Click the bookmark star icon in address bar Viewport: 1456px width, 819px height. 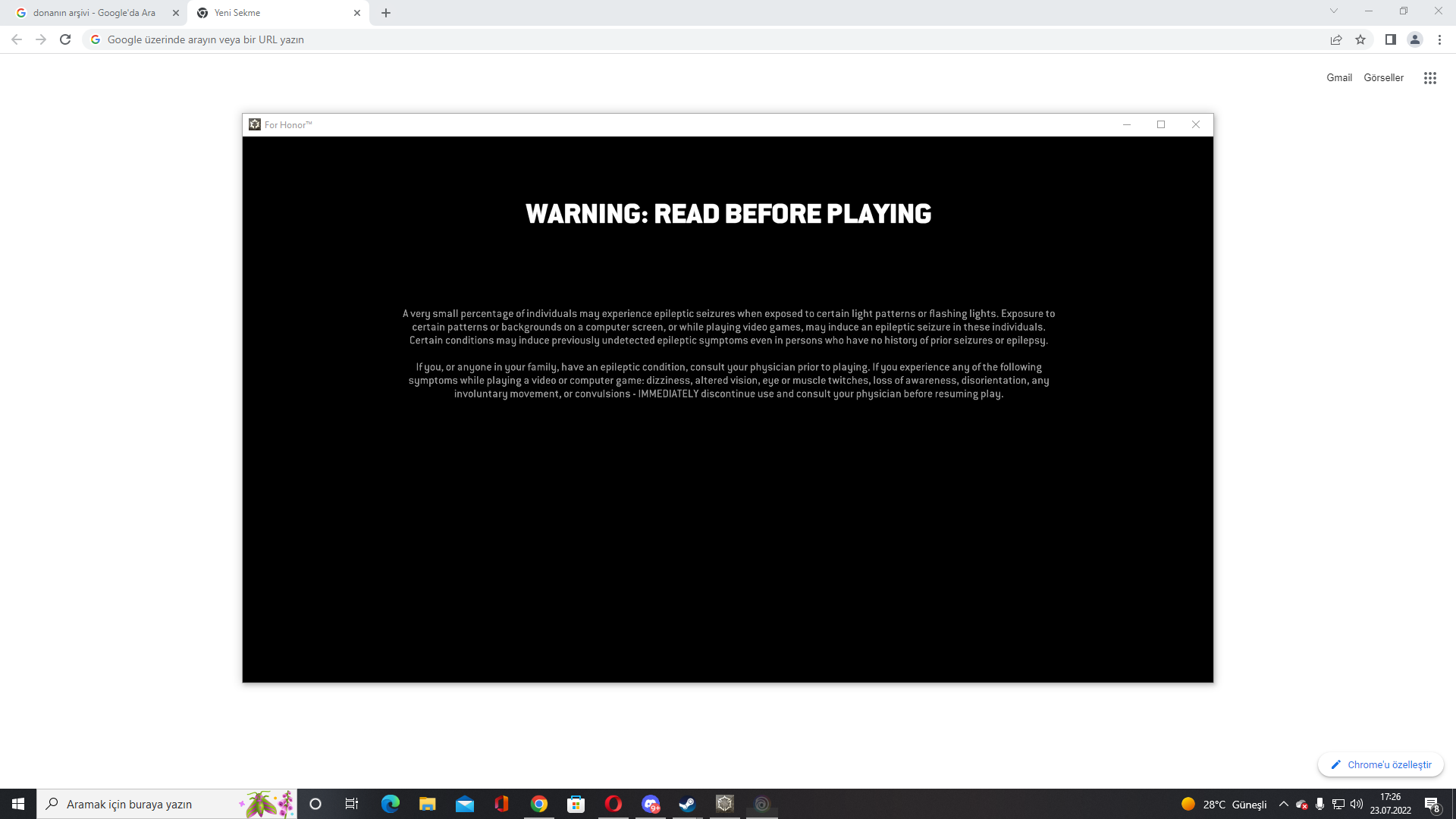(1360, 39)
